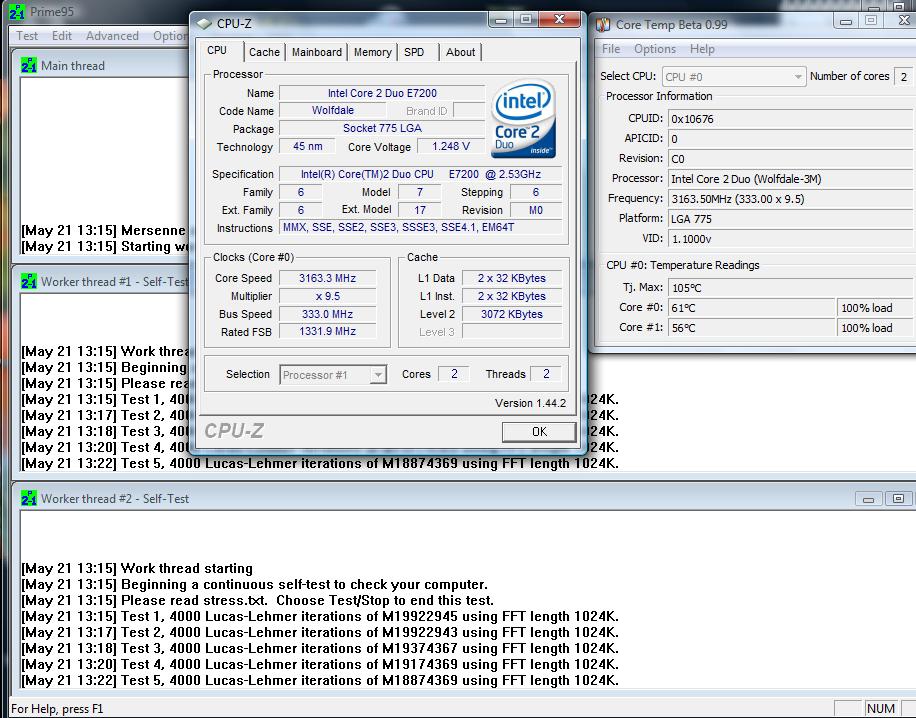Click the Prime95 app icon in title bar
This screenshot has width=916, height=718.
click(17, 12)
